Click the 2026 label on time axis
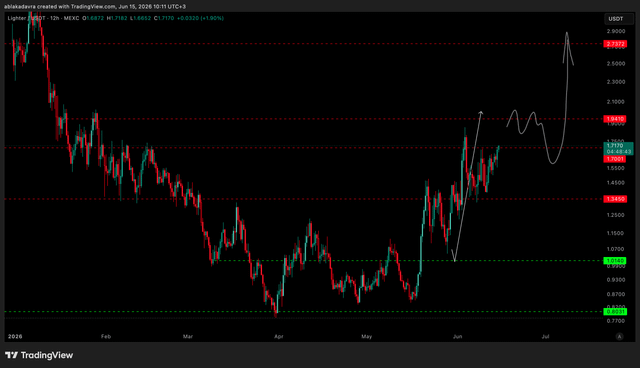The width and height of the screenshot is (640, 368). (x=15, y=337)
